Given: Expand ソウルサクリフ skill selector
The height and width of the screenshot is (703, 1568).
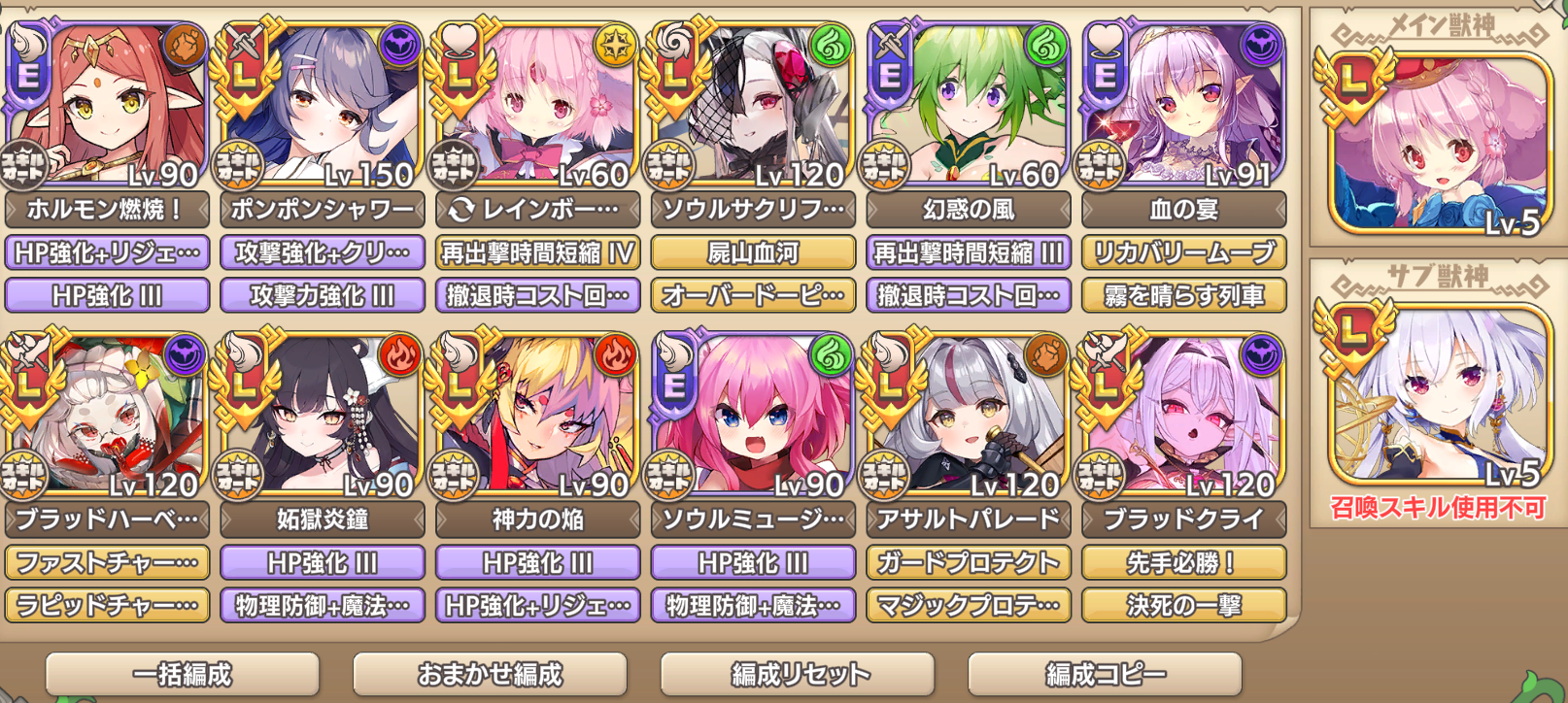Looking at the screenshot, I should point(753,209).
